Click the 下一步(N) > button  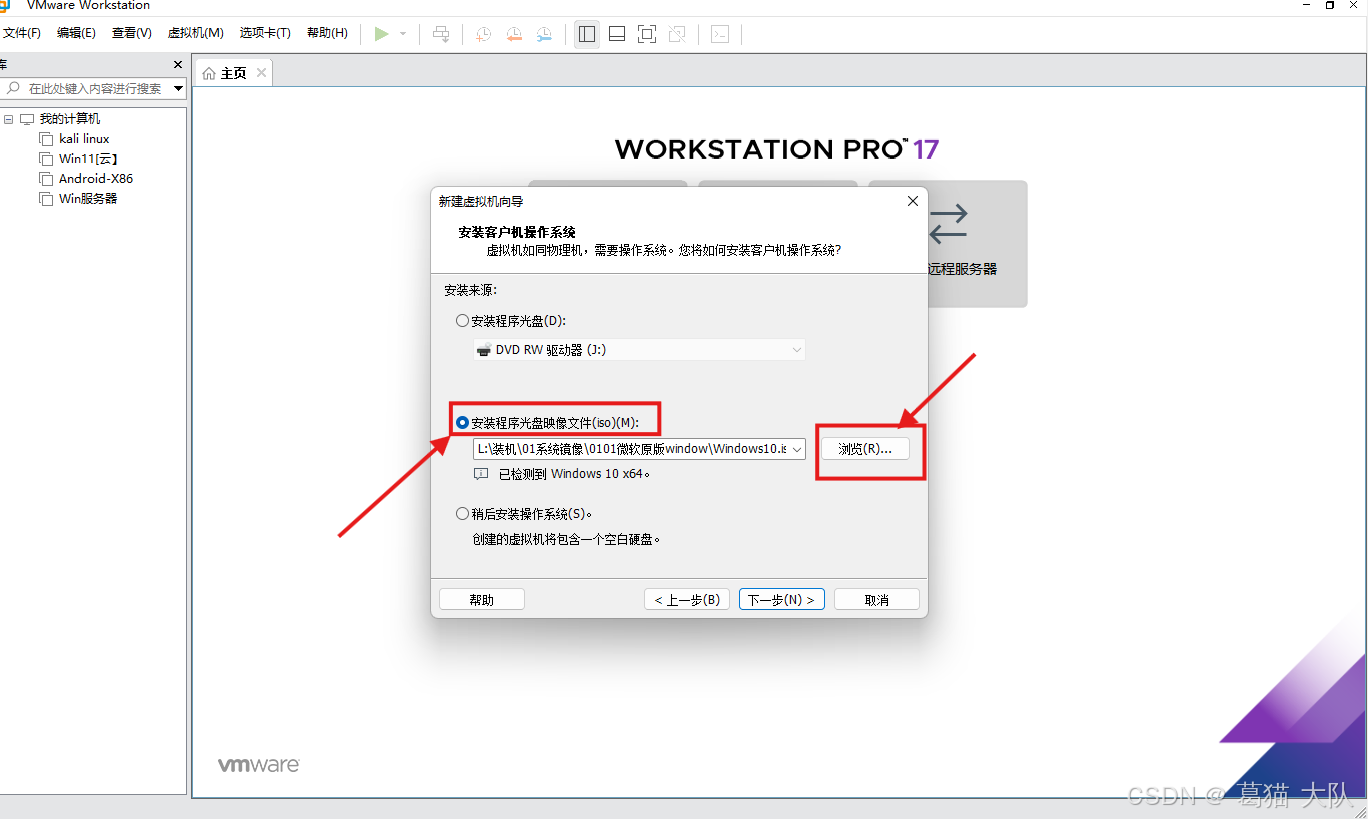click(782, 600)
